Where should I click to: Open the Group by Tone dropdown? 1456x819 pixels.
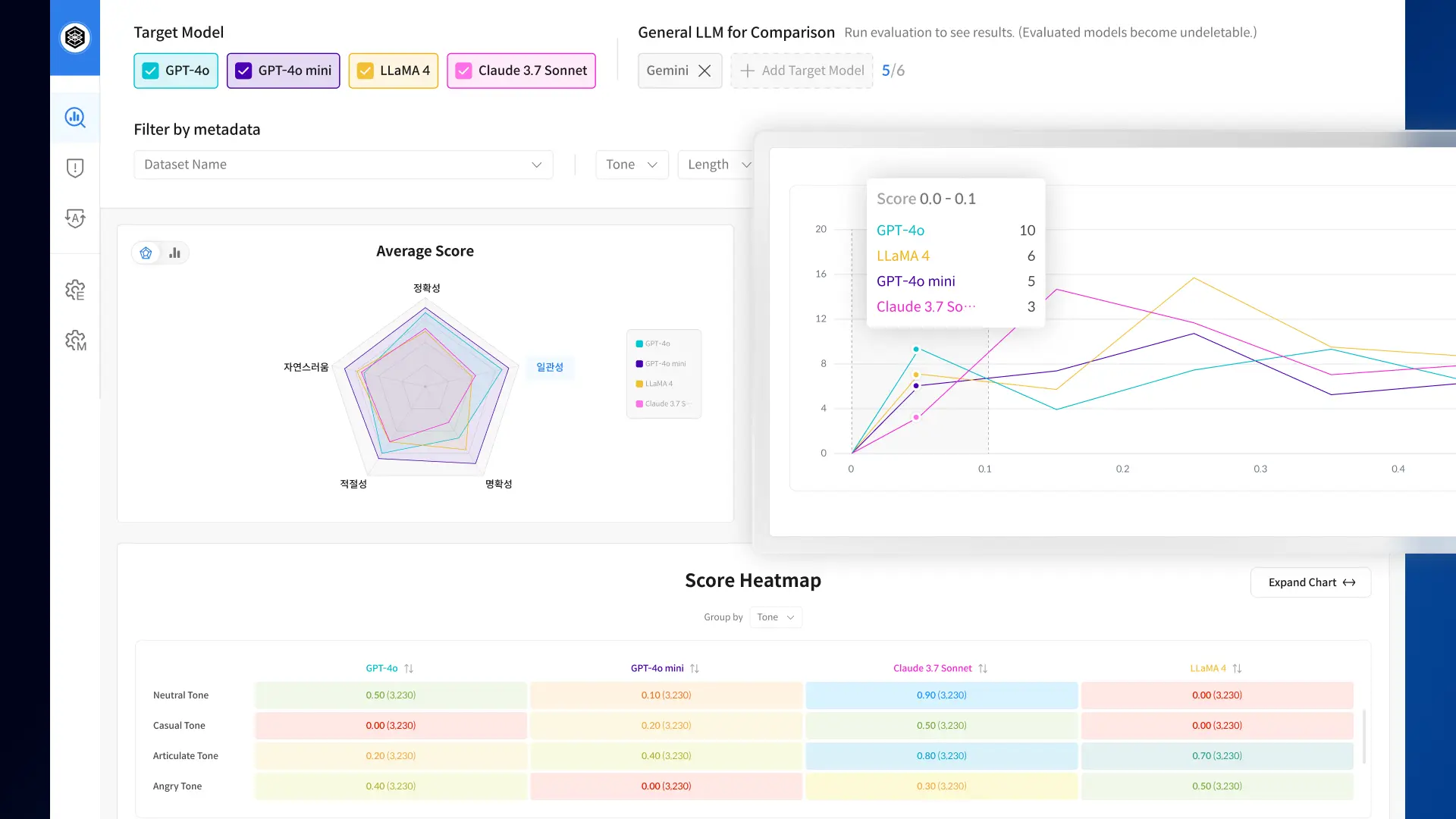(775, 617)
